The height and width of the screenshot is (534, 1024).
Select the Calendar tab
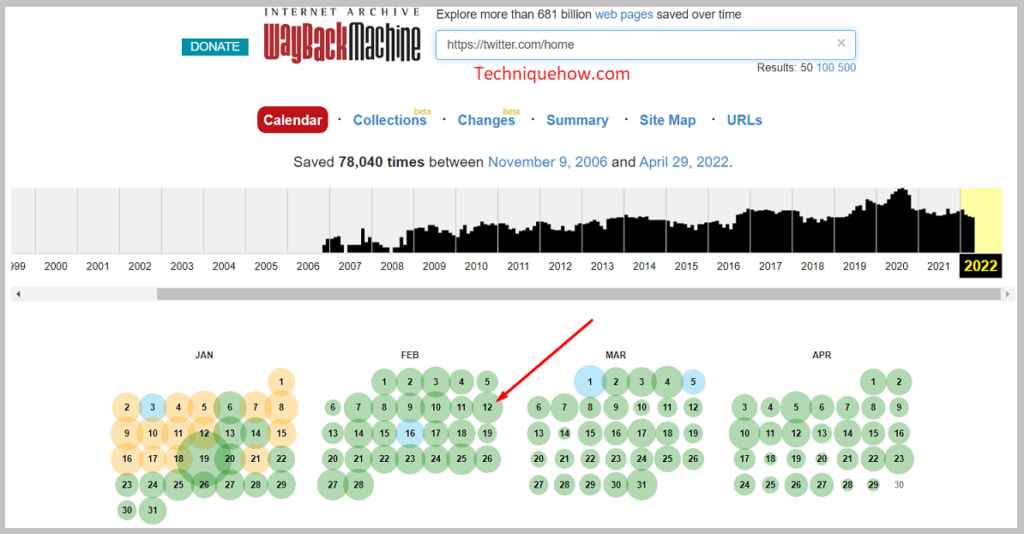(x=293, y=119)
